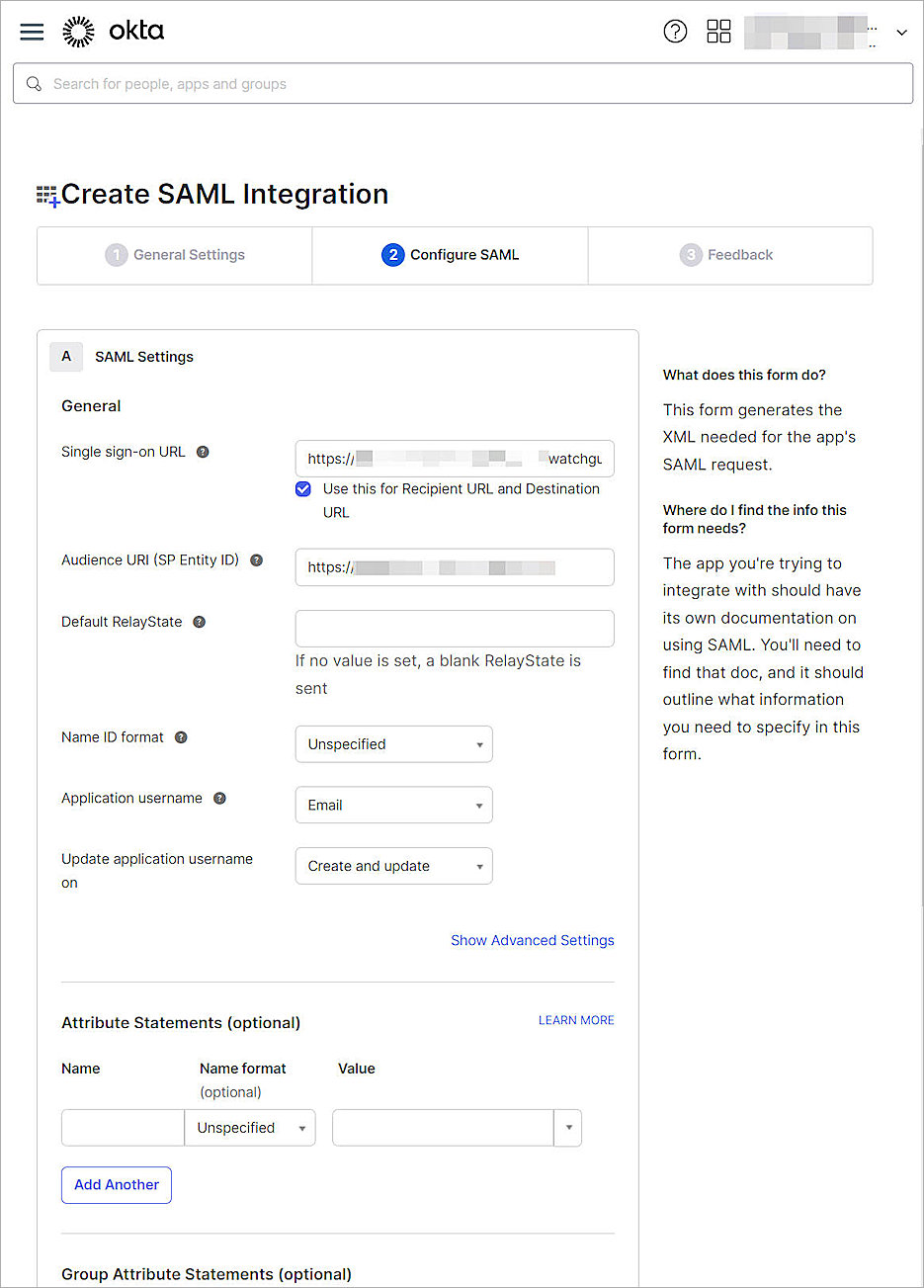Screen dimensions: 924x1288
Task: Click Show Advanced Settings
Action: click(533, 940)
